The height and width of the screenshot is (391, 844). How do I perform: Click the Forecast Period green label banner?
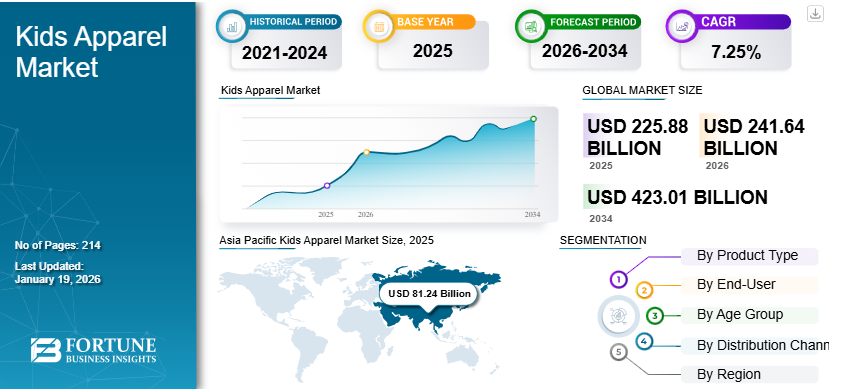coord(592,22)
